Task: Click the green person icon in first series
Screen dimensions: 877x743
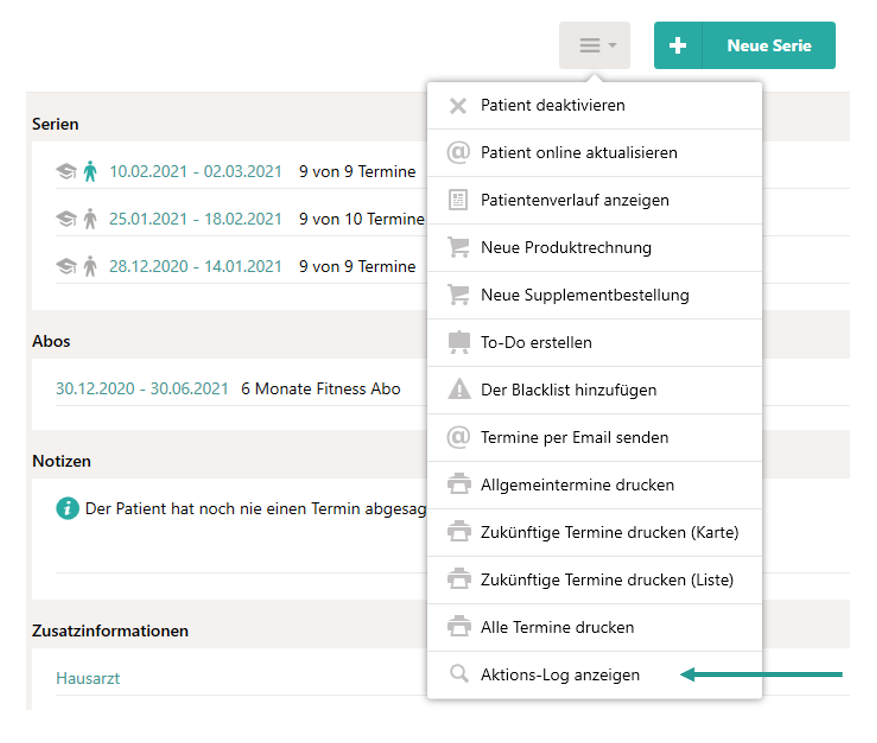Action: click(90, 172)
